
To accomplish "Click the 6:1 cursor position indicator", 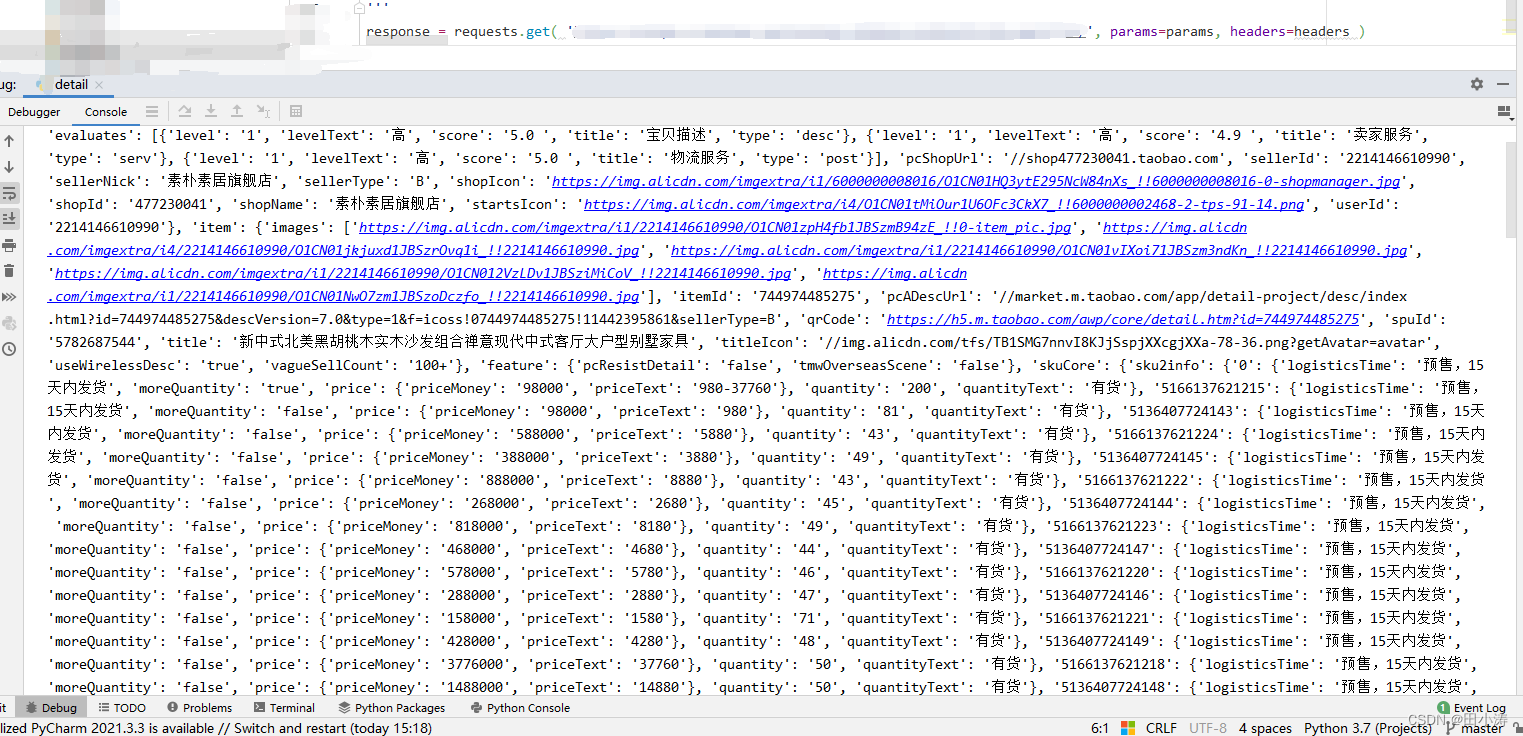I will tap(1100, 728).
